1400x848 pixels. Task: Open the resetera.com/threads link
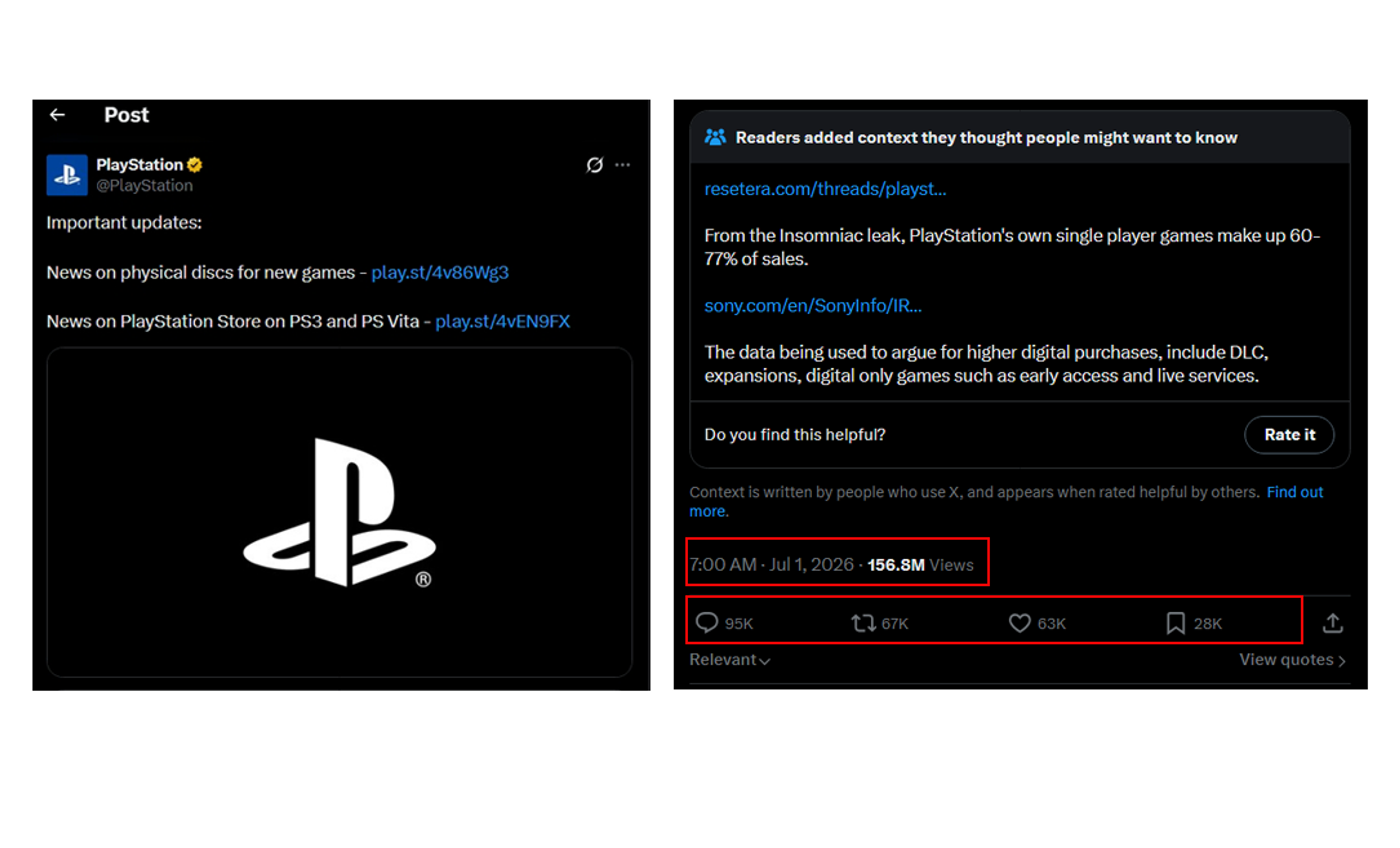[x=825, y=189]
